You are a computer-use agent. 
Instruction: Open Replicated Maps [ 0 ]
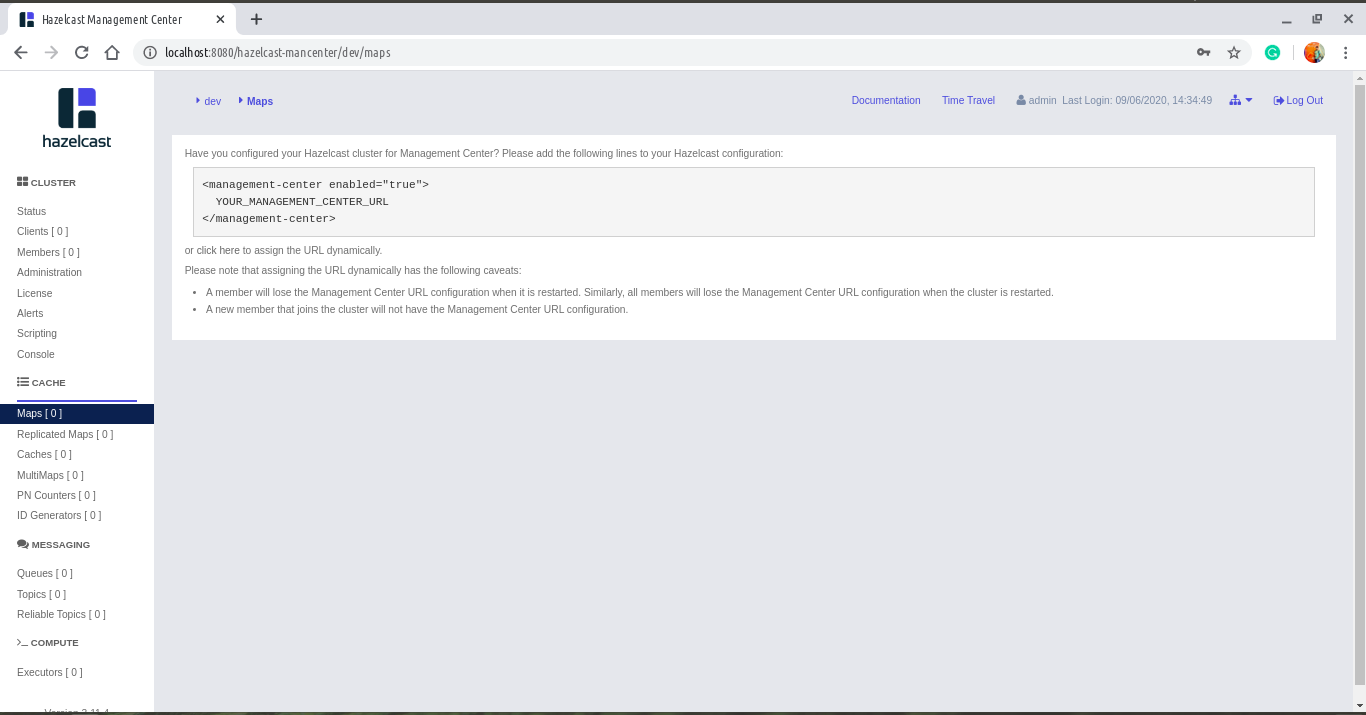click(65, 434)
